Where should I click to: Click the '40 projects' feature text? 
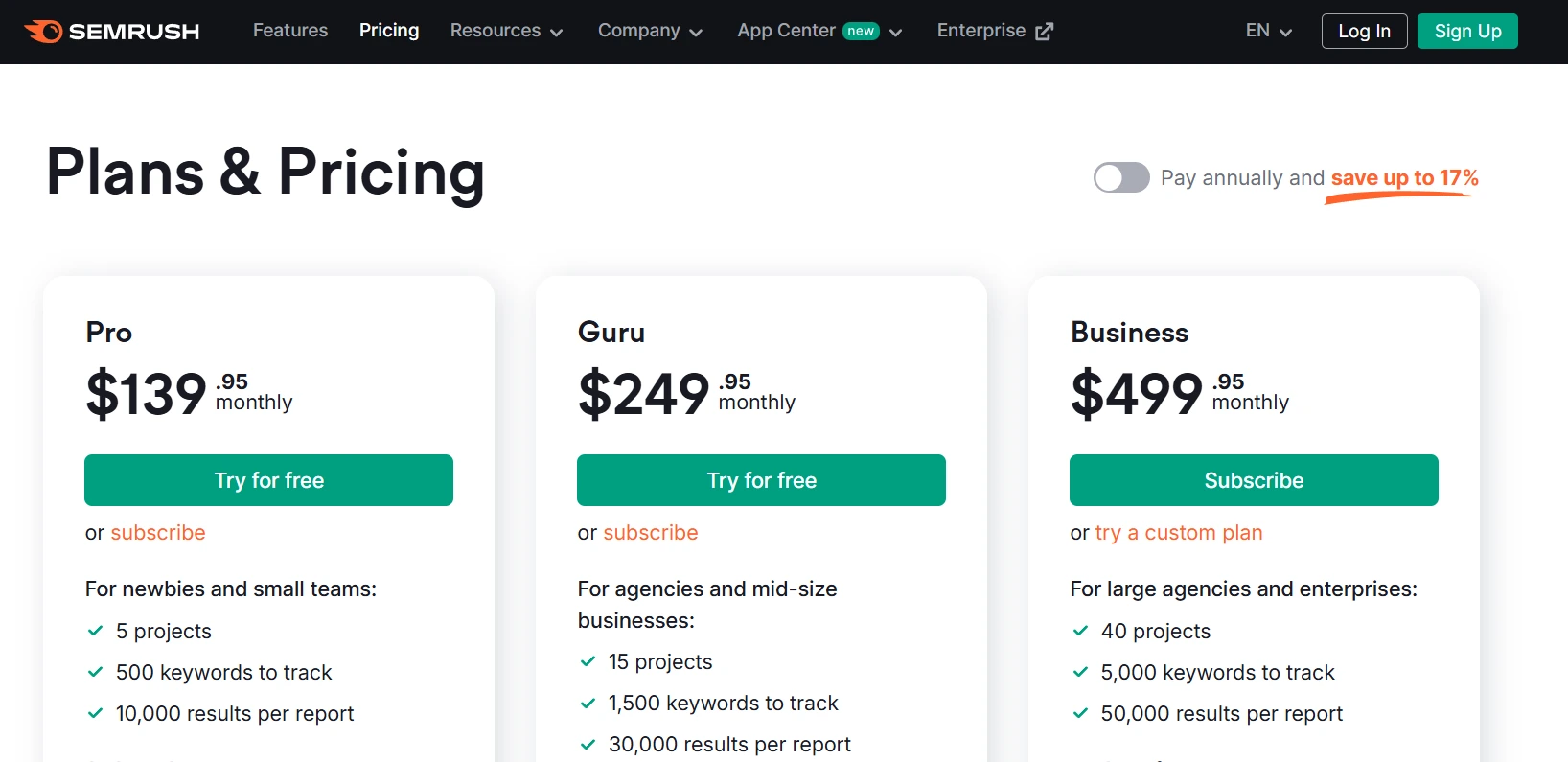pos(1156,631)
